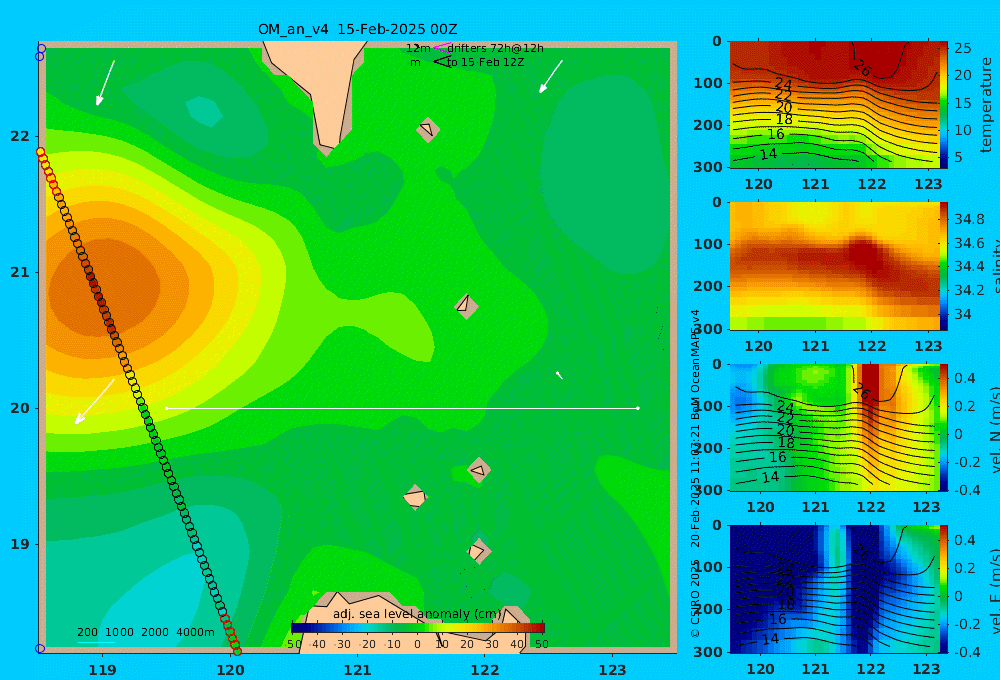Image resolution: width=1000 pixels, height=680 pixels.
Task: Click the '26' contour label in temperature panel
Action: coord(862,68)
